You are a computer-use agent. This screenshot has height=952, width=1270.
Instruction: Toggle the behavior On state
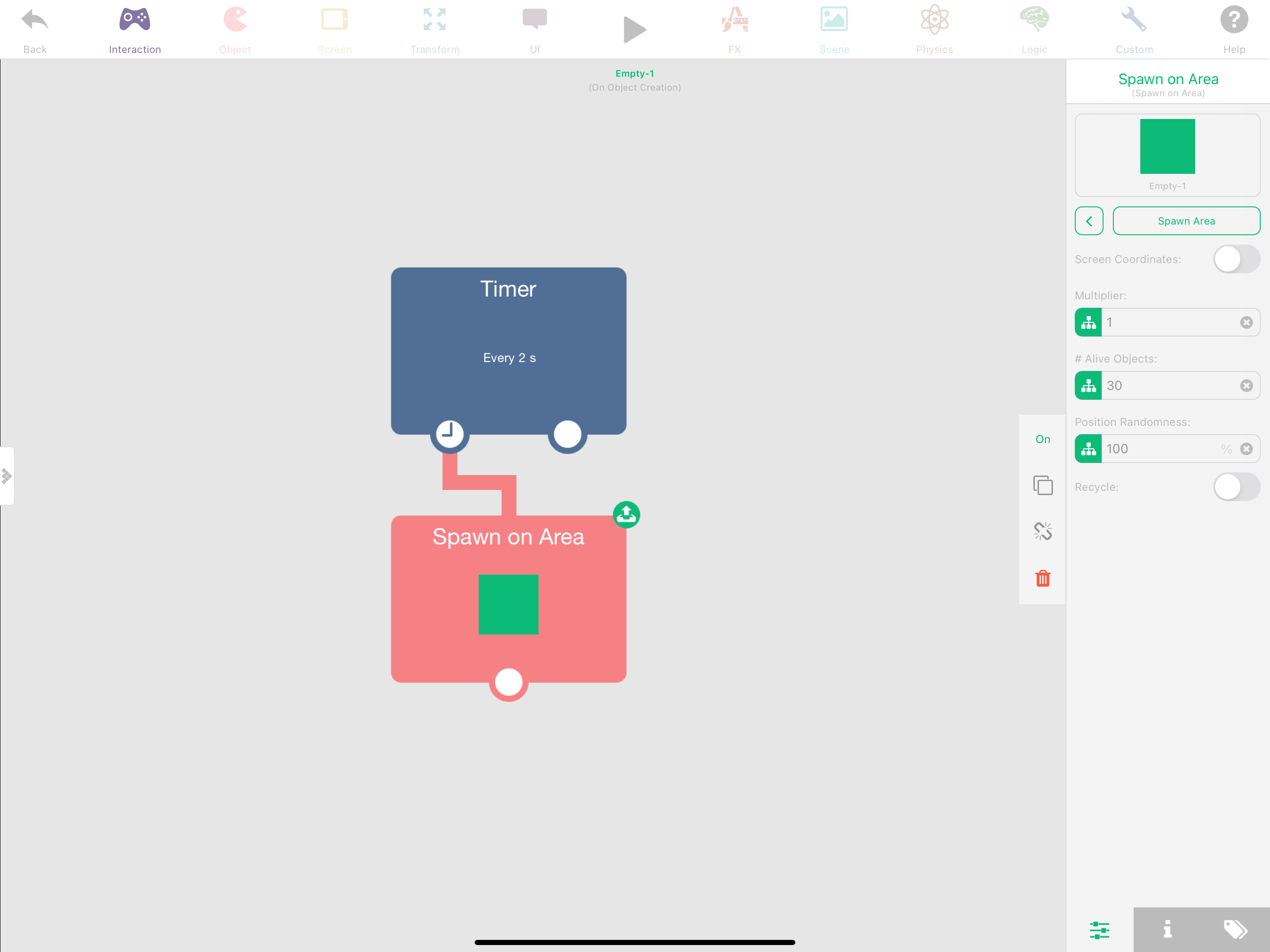[x=1043, y=439]
